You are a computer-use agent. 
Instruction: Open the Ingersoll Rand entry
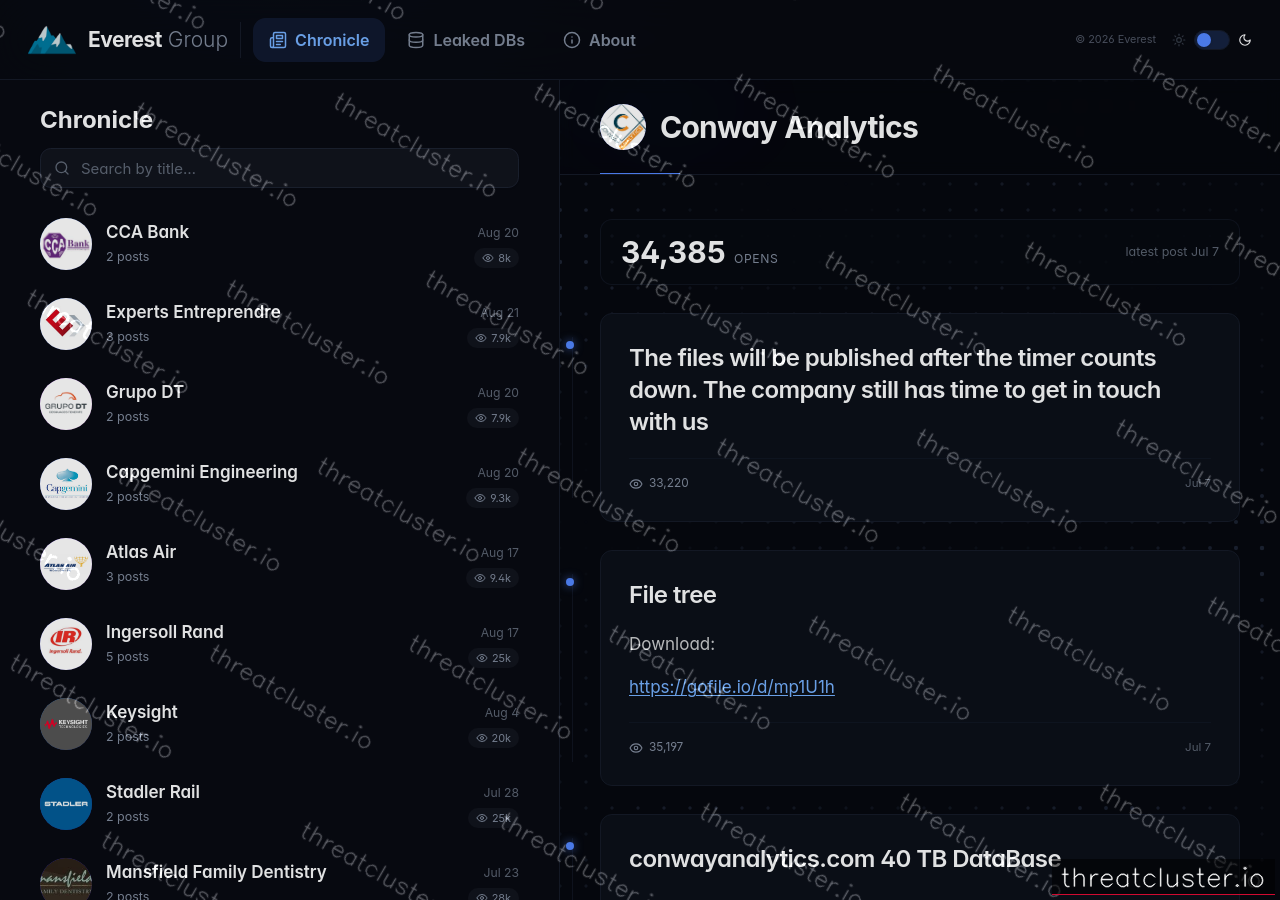coord(279,644)
